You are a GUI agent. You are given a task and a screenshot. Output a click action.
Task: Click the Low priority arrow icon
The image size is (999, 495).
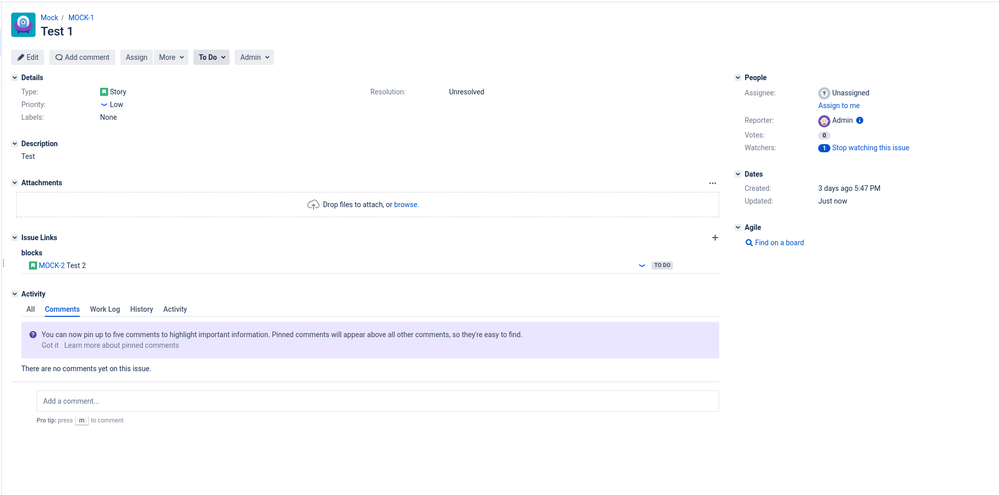pos(104,104)
